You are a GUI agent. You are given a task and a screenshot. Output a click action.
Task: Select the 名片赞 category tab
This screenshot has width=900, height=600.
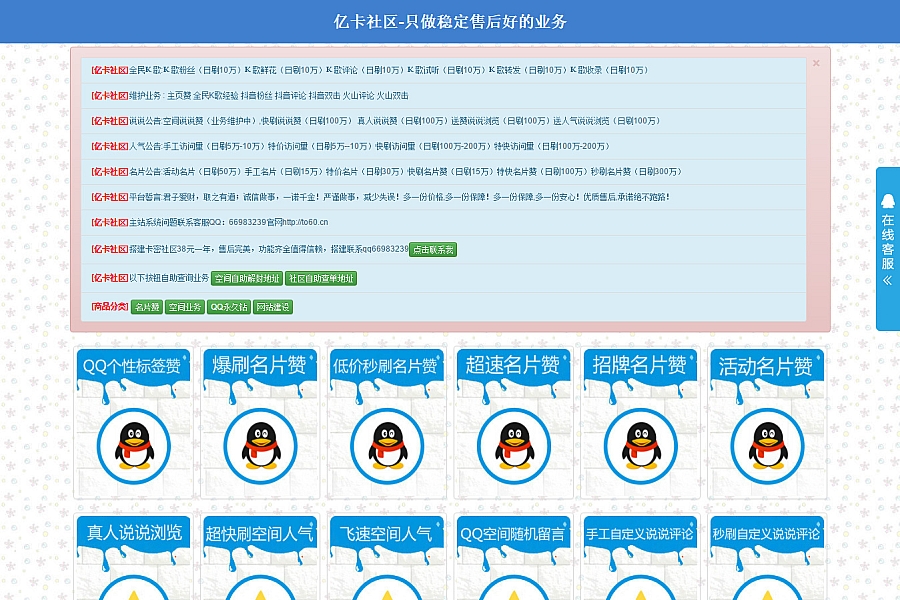(147, 307)
